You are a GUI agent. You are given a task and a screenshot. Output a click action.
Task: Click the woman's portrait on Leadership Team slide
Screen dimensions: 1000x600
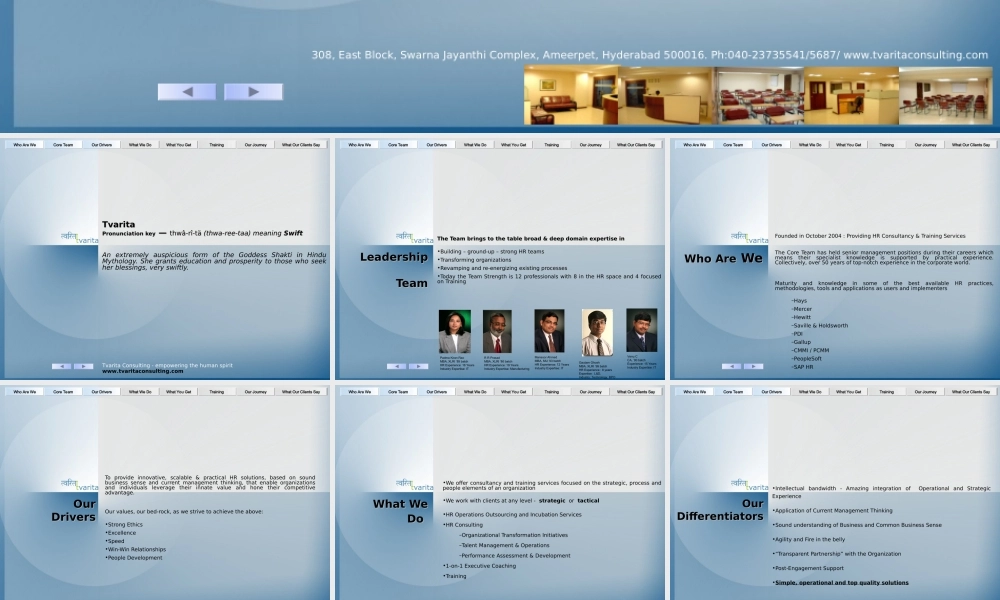[454, 331]
